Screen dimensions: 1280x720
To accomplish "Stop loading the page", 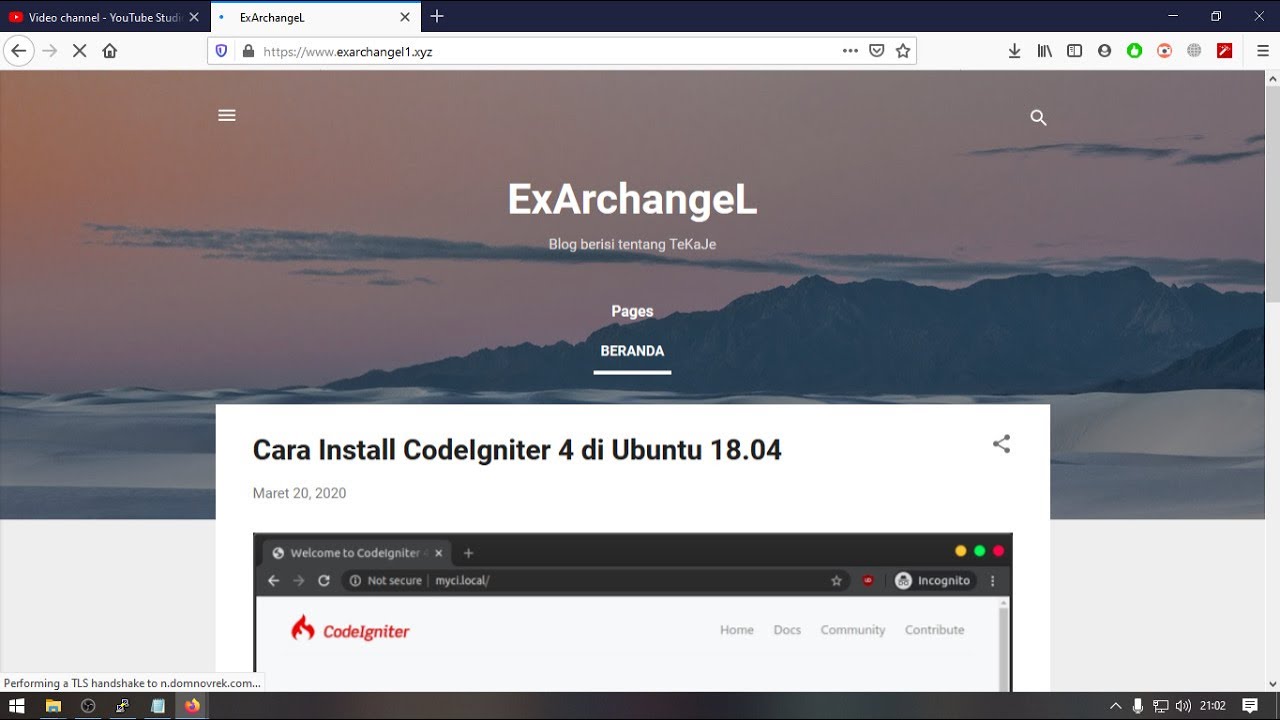I will click(80, 51).
